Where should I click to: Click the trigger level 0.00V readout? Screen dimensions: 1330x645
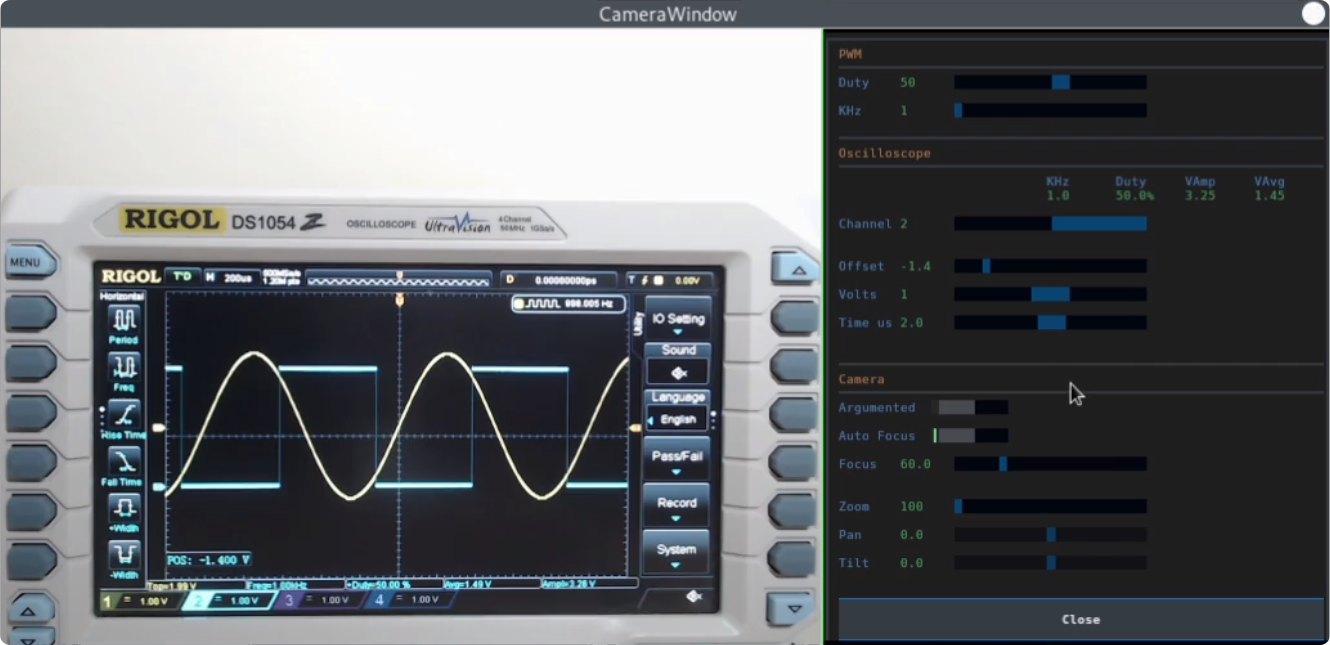point(687,280)
